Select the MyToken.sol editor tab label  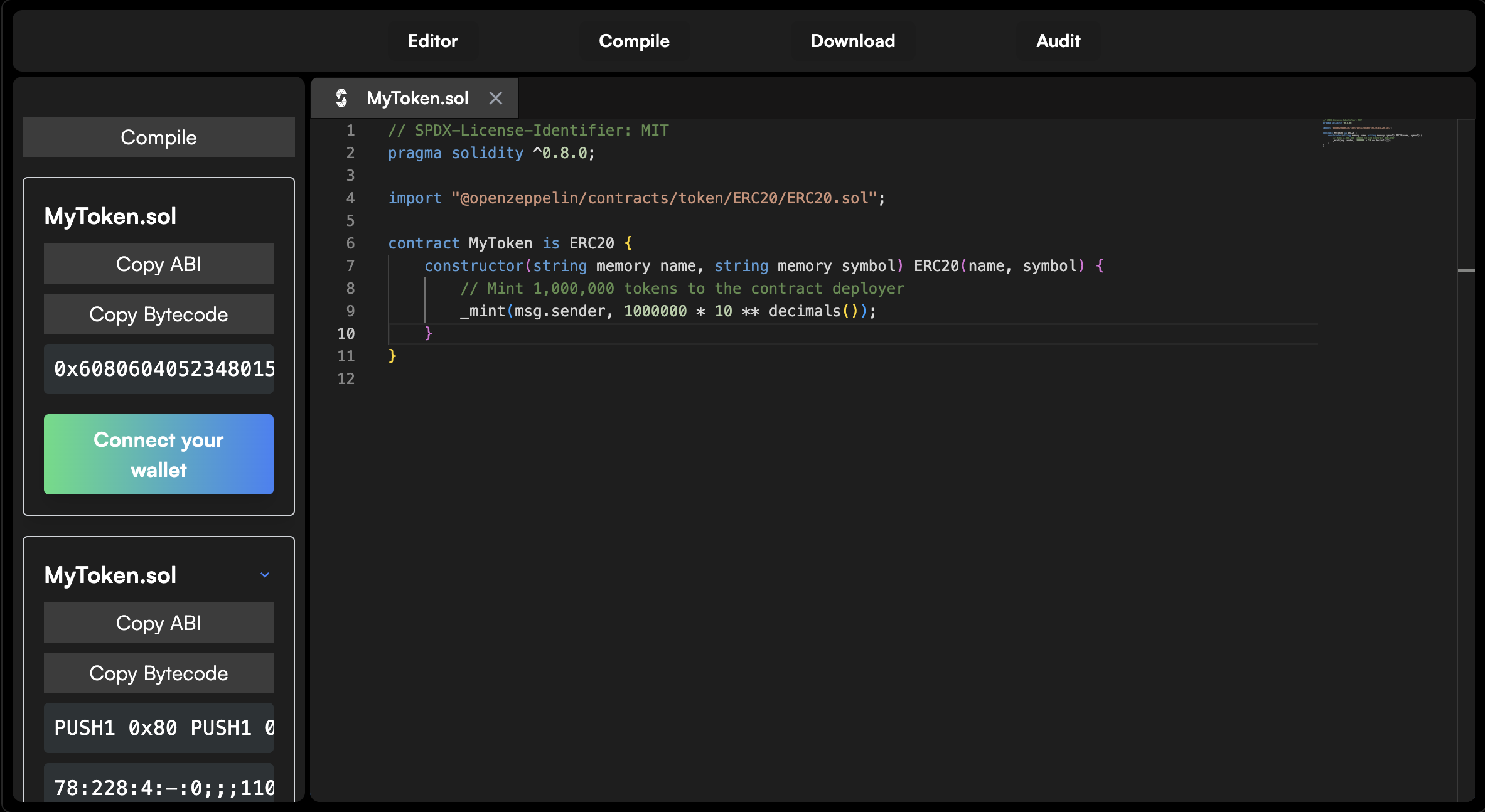click(x=417, y=98)
